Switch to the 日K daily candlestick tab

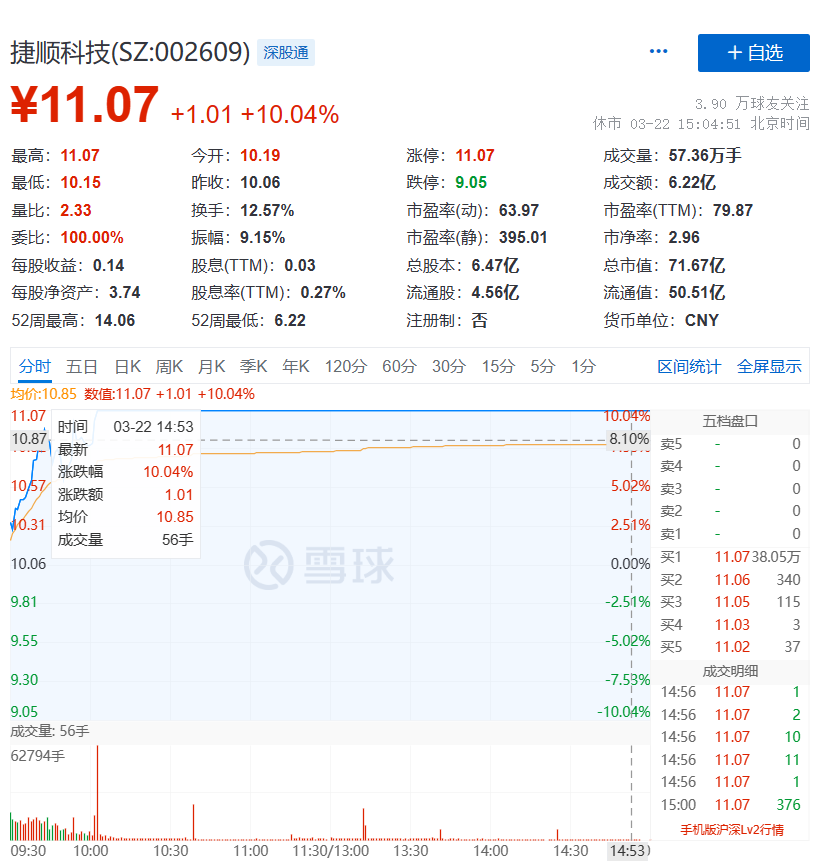click(x=127, y=366)
